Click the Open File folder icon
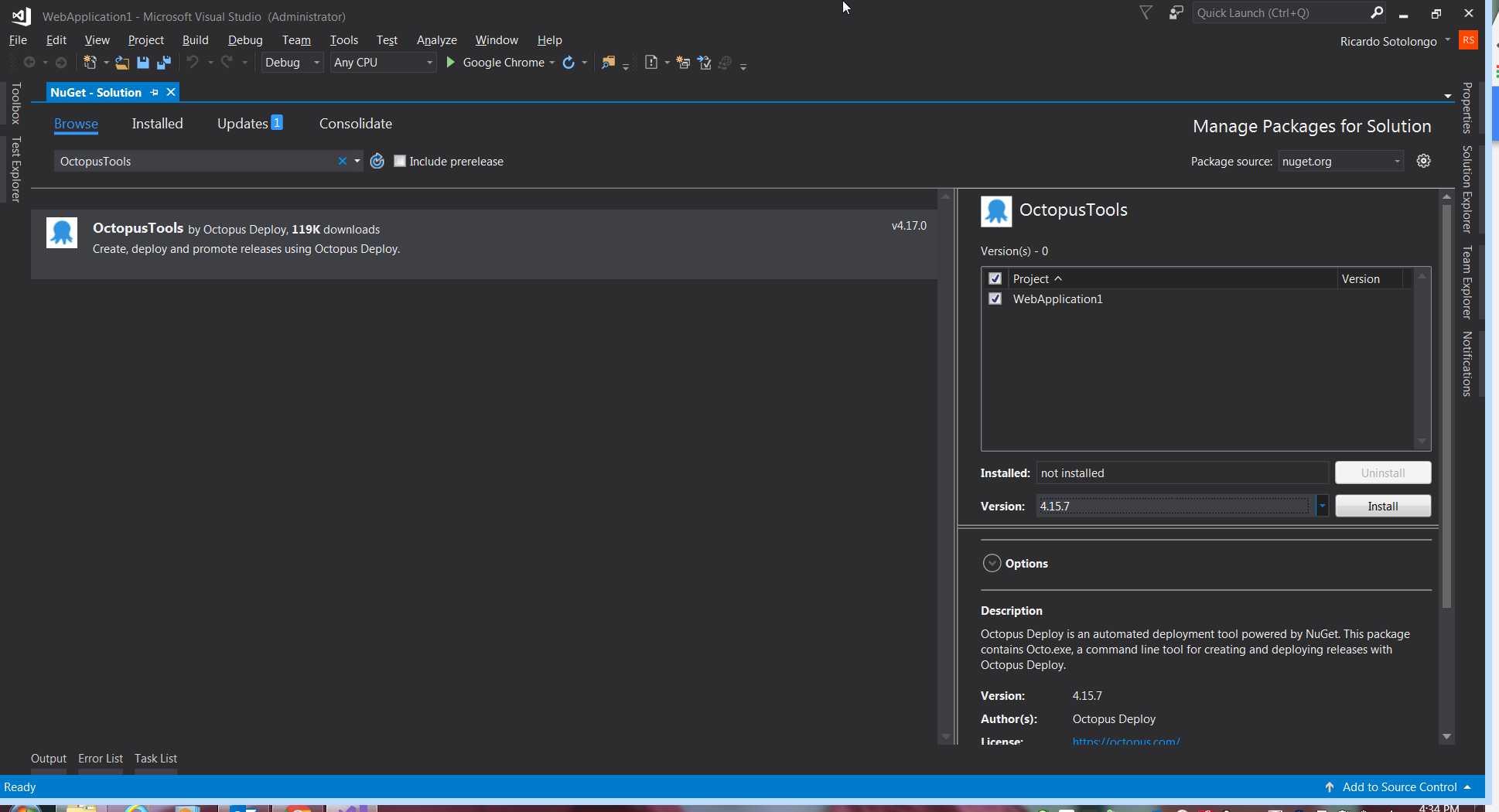Image resolution: width=1499 pixels, height=812 pixels. click(x=122, y=63)
